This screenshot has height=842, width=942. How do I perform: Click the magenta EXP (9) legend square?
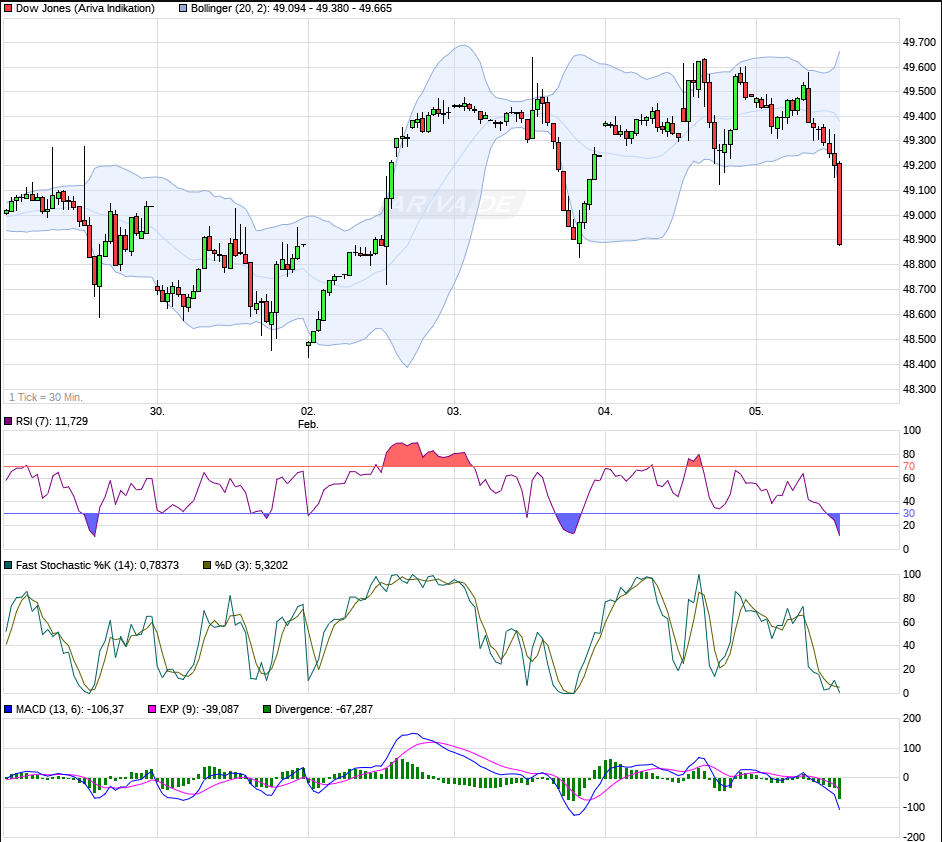[x=152, y=709]
